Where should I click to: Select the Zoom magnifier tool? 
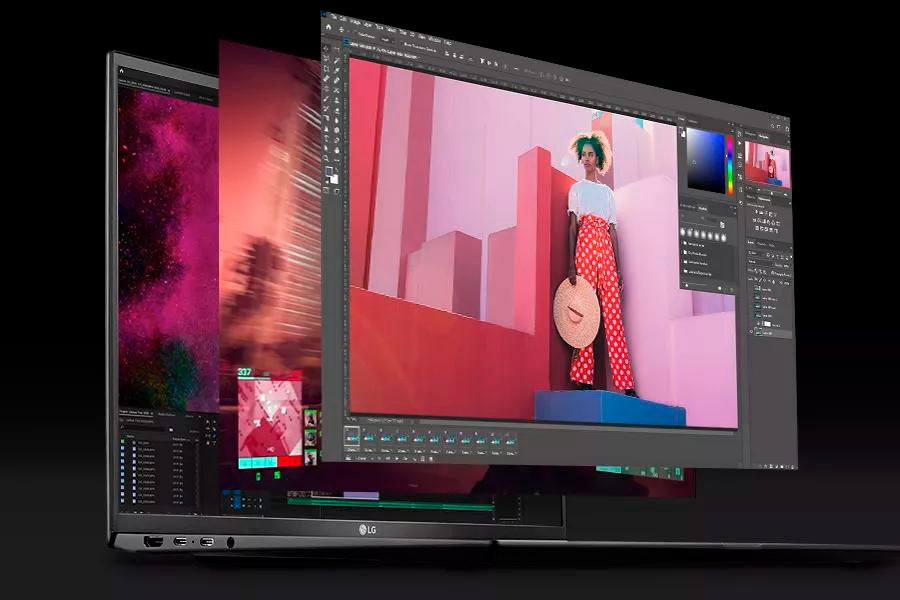325,158
